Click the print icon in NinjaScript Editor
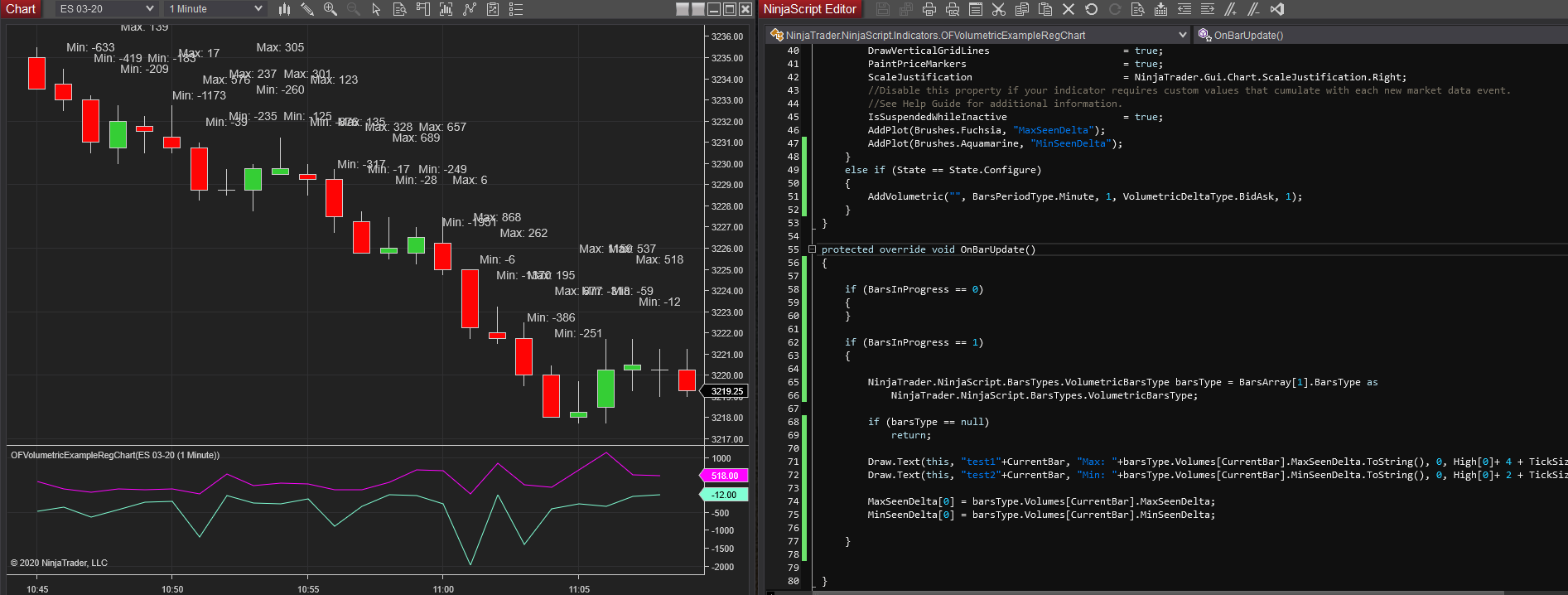 (929, 9)
